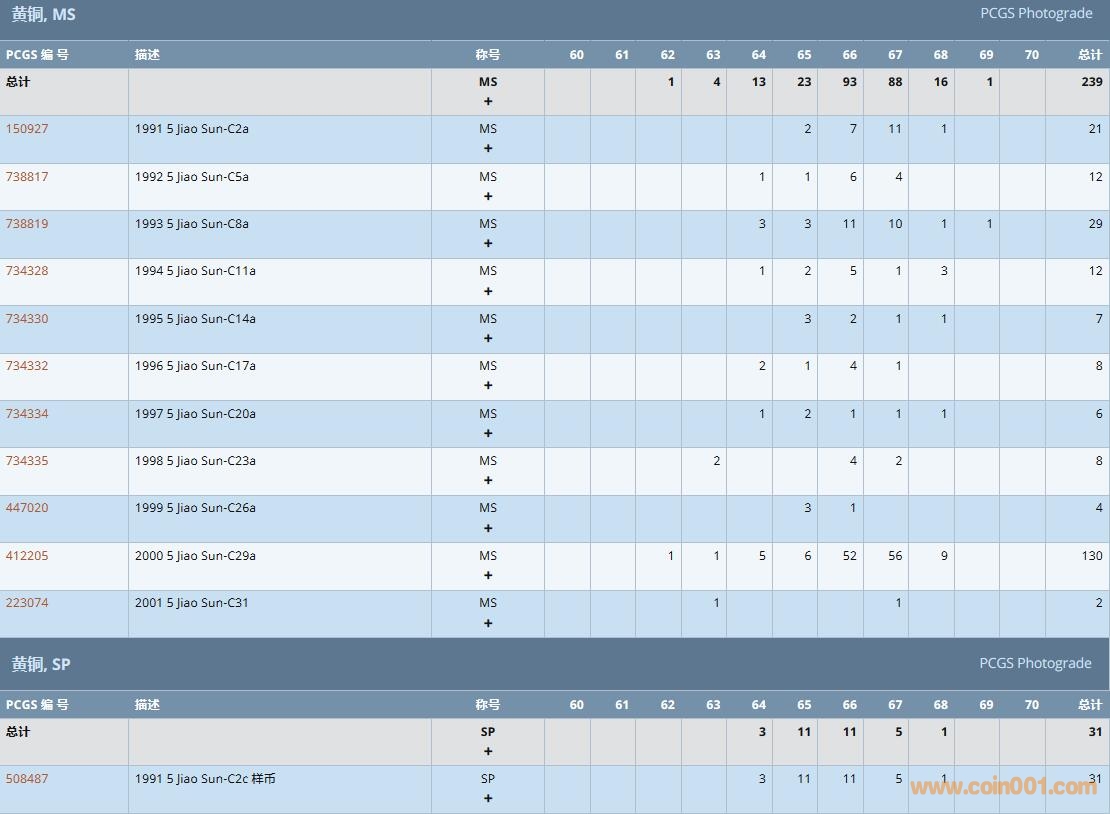Expand plus sign in 2000 Sun-C29a row
Image resolution: width=1110 pixels, height=814 pixels.
click(488, 576)
